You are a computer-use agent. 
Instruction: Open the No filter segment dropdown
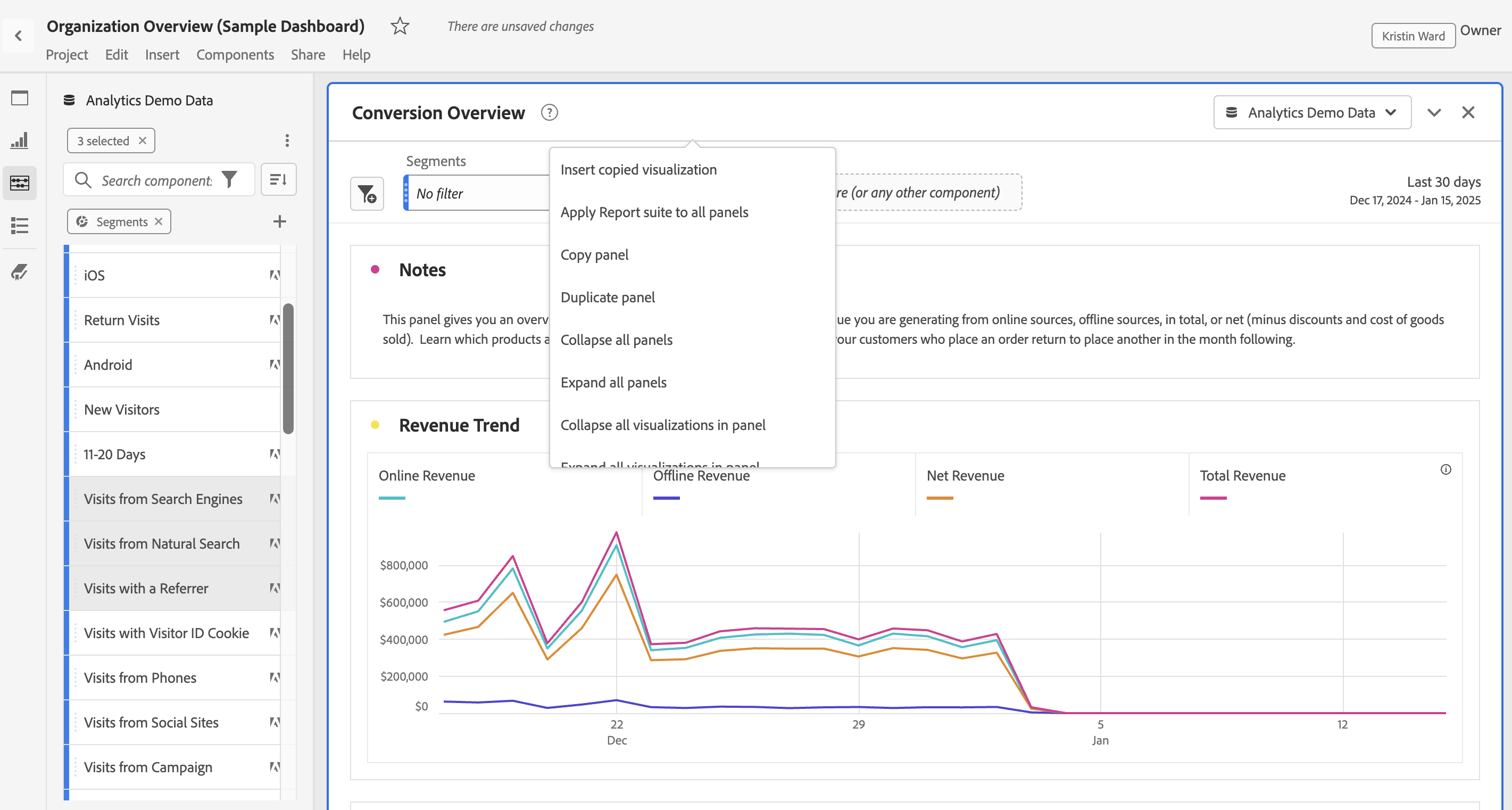(x=476, y=193)
